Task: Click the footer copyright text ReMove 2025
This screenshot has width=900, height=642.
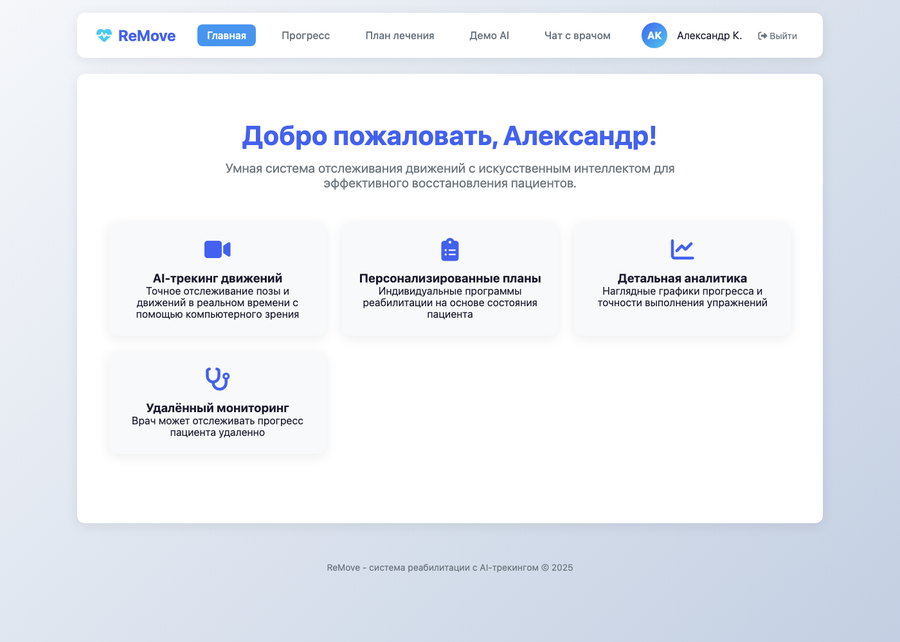Action: coord(449,567)
